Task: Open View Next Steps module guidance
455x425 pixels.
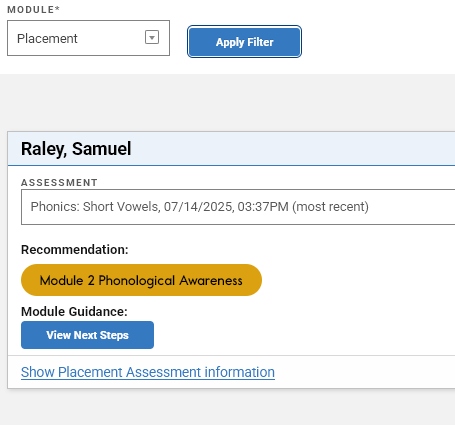Action: (87, 335)
